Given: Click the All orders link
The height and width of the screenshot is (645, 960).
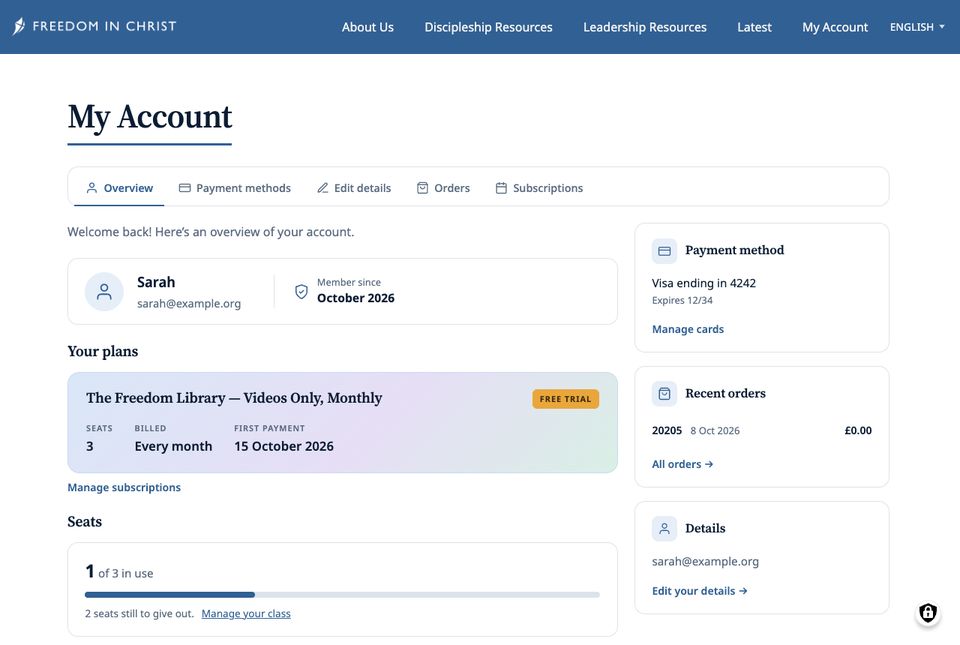Looking at the screenshot, I should [x=682, y=464].
